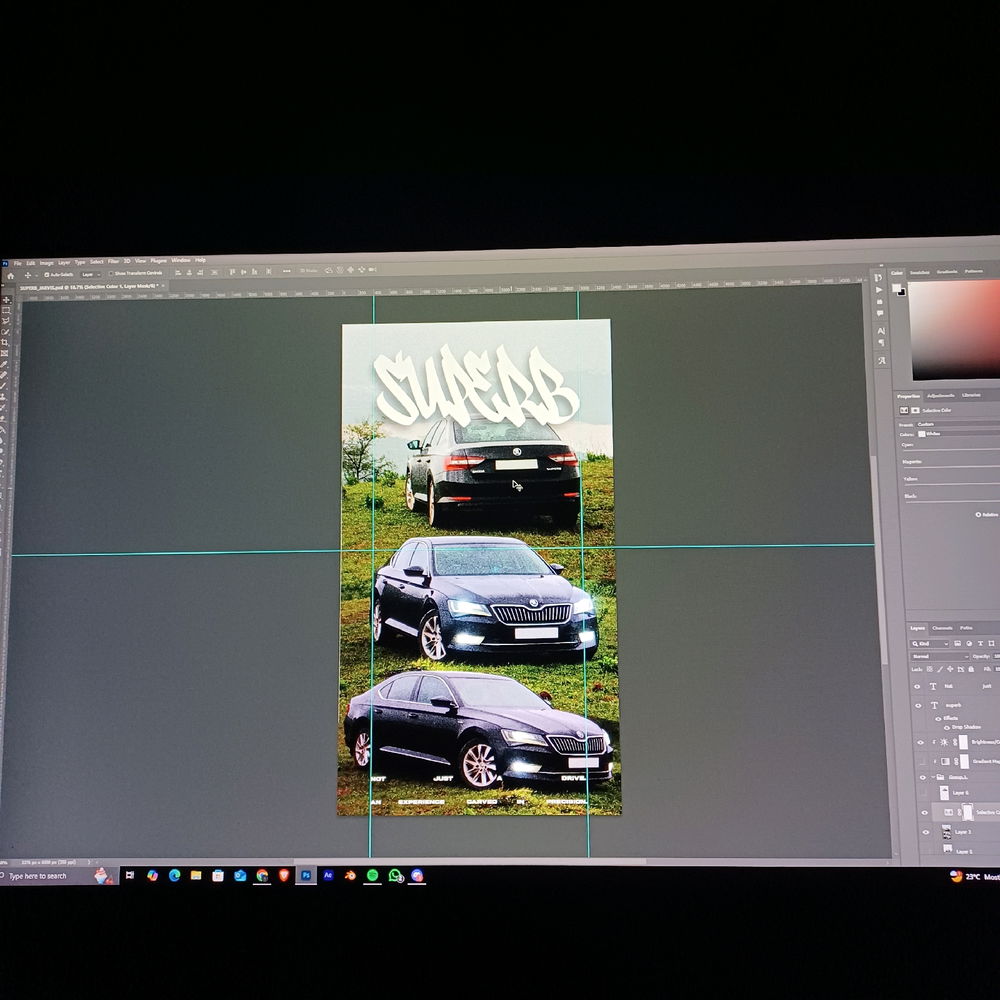Open Spotify from the taskbar
The width and height of the screenshot is (1000, 1000).
(x=372, y=875)
